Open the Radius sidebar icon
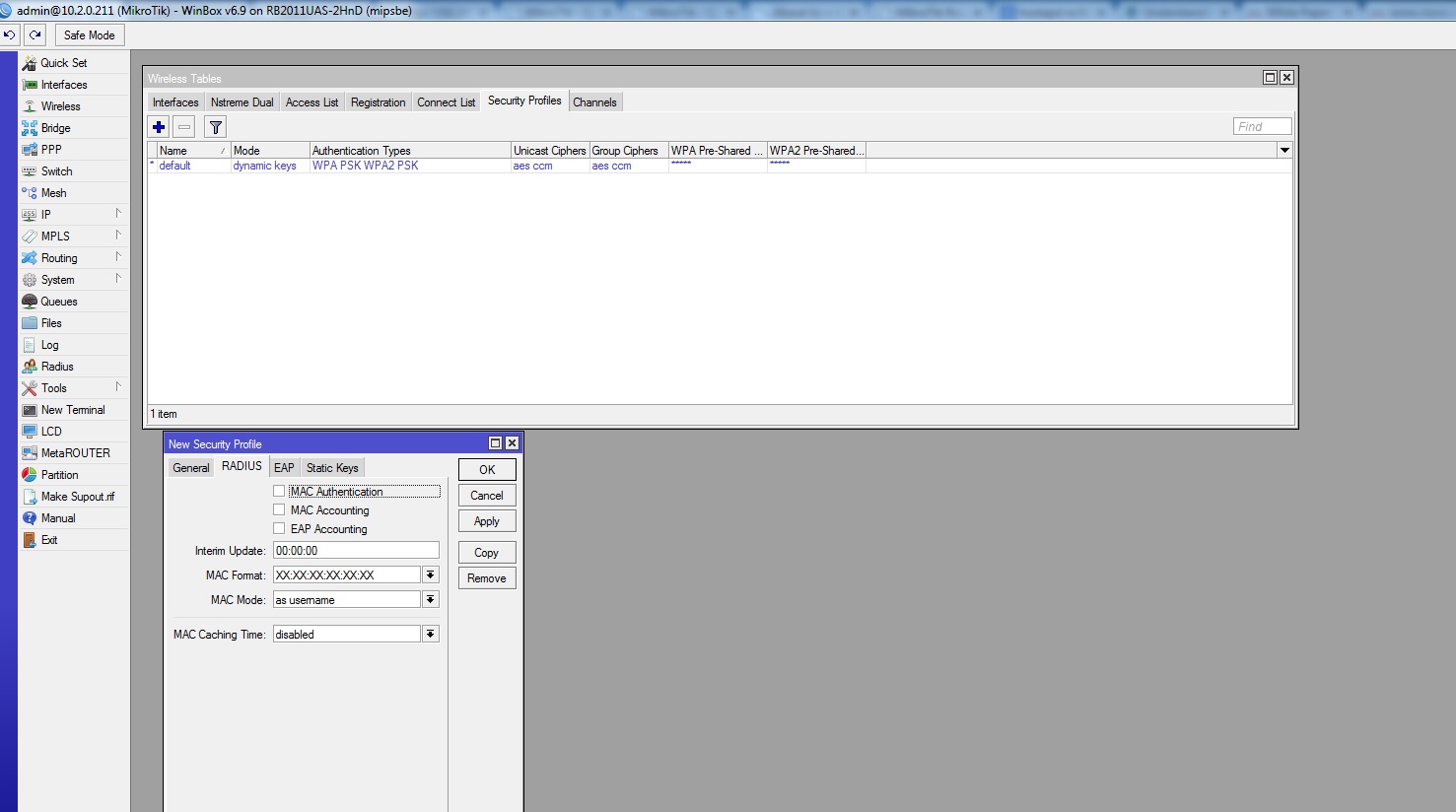1456x812 pixels. [x=30, y=367]
